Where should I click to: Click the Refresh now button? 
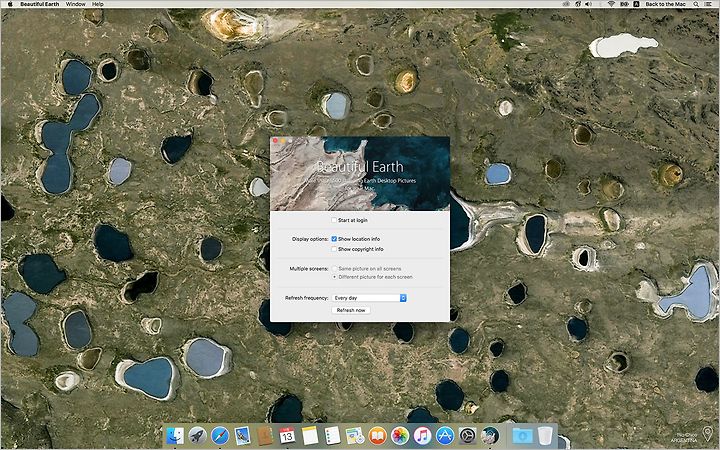(351, 310)
